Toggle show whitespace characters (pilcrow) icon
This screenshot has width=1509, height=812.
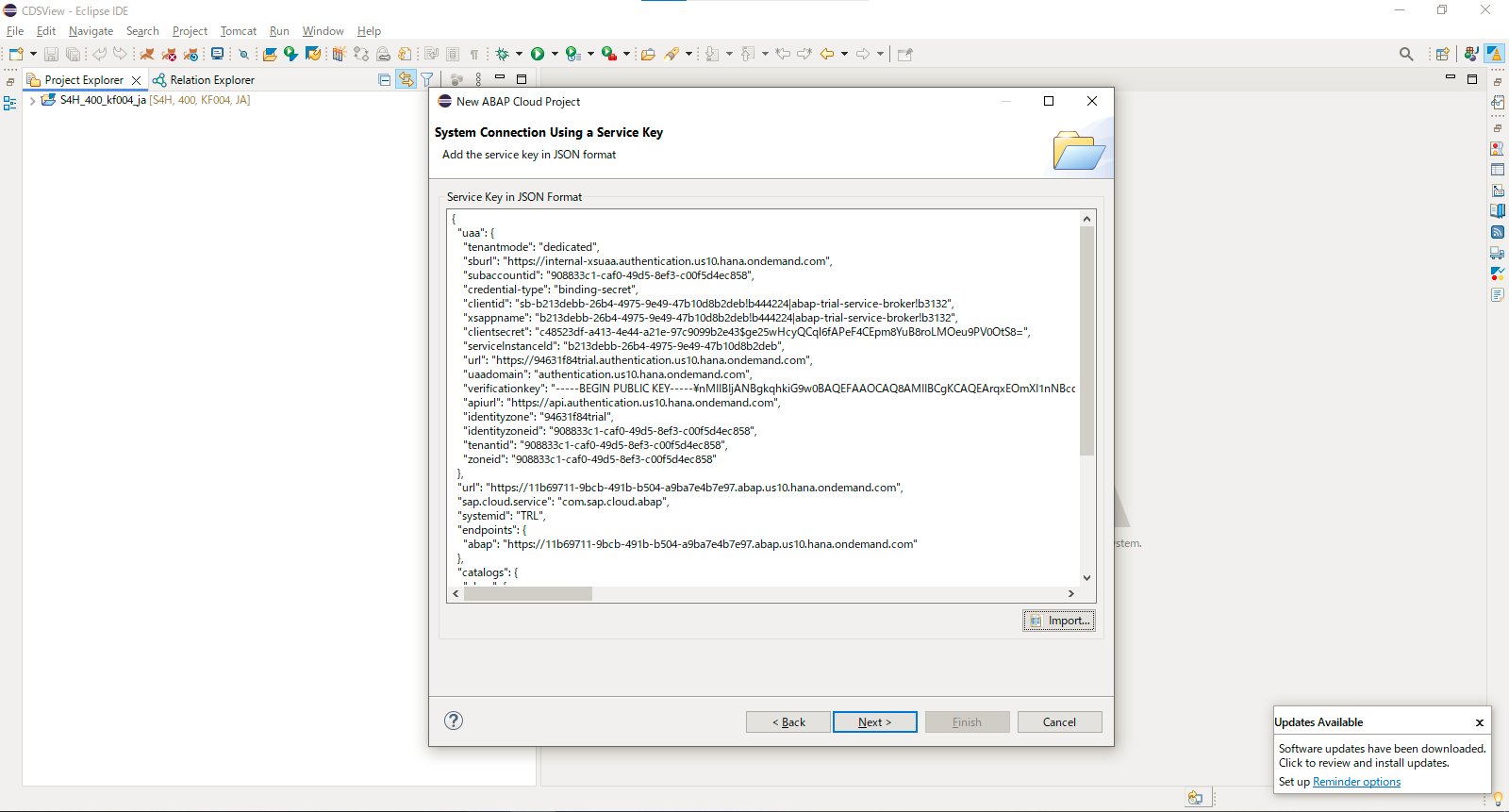pyautogui.click(x=474, y=54)
